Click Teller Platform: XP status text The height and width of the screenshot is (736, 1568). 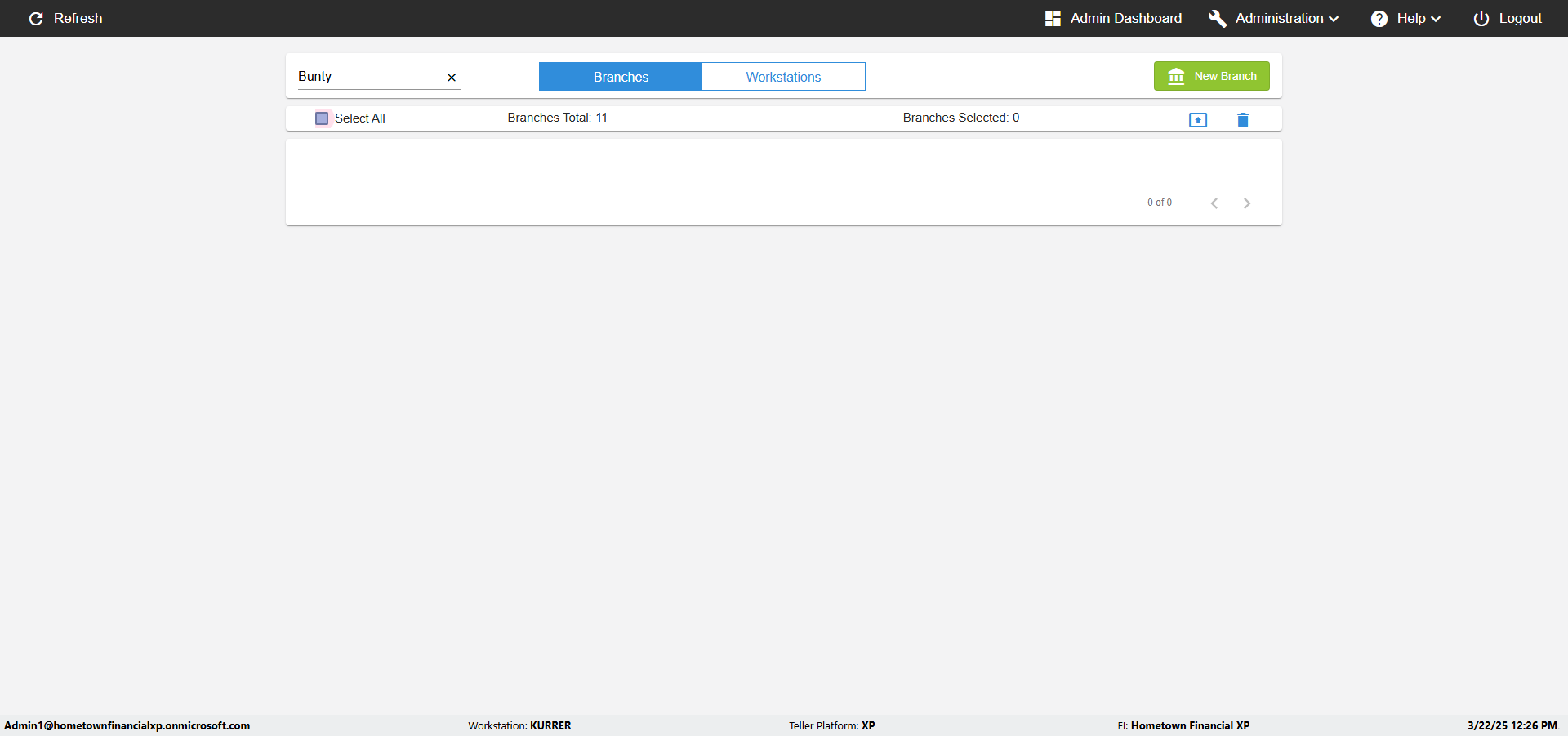(x=832, y=725)
